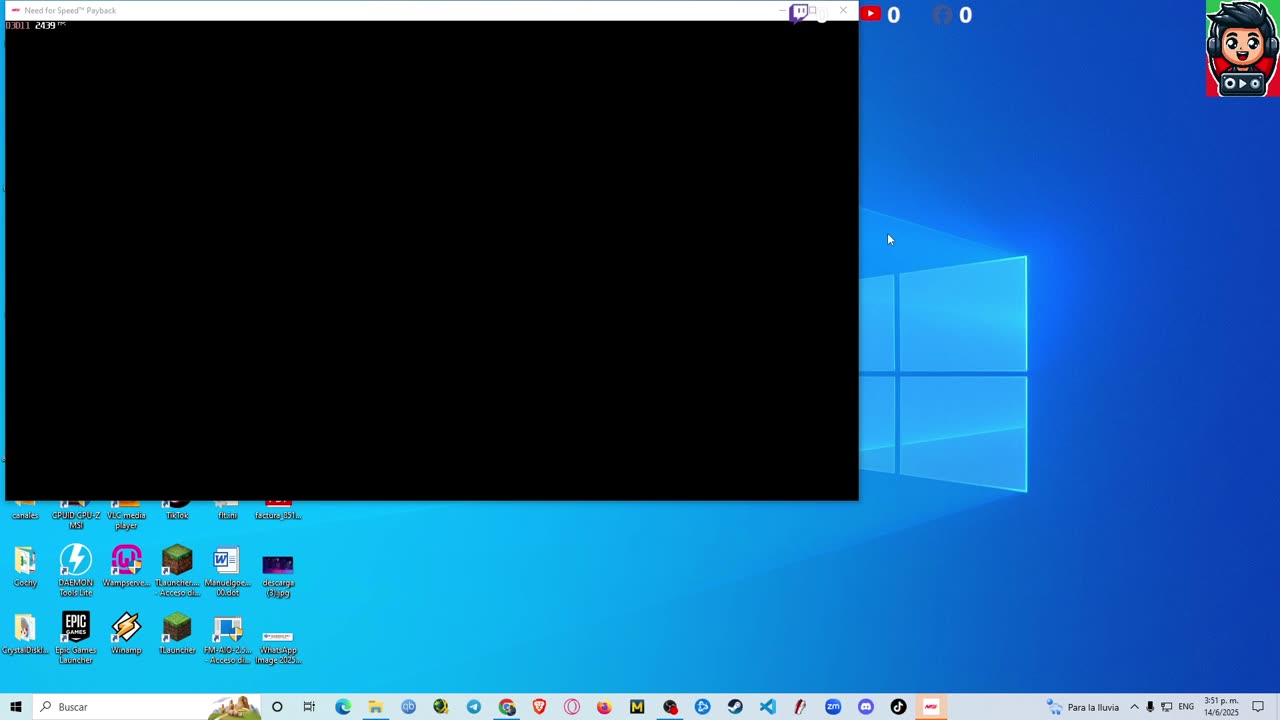Open Google Chrome from the taskbar
This screenshot has width=1280, height=720.
[x=507, y=707]
